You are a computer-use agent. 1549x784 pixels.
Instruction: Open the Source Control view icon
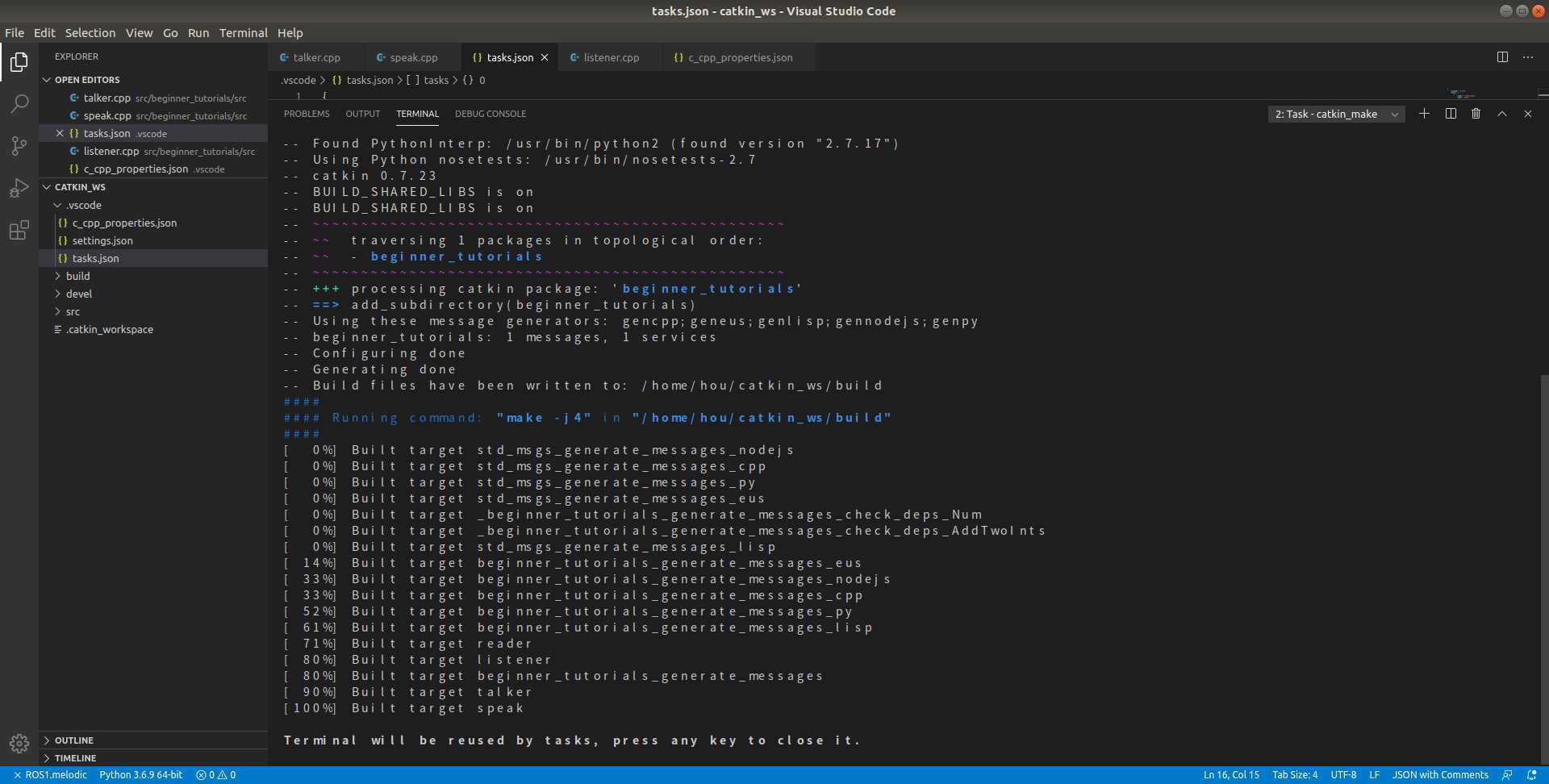pos(19,146)
